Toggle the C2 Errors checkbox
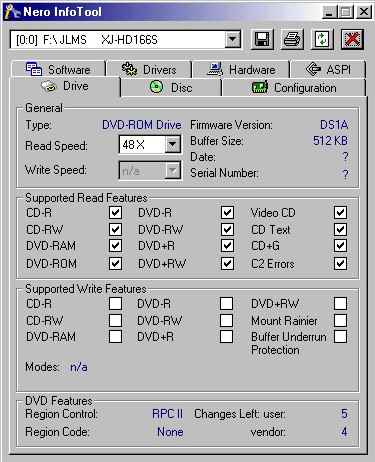Viewport: 375px width, 462px height. tap(340, 264)
